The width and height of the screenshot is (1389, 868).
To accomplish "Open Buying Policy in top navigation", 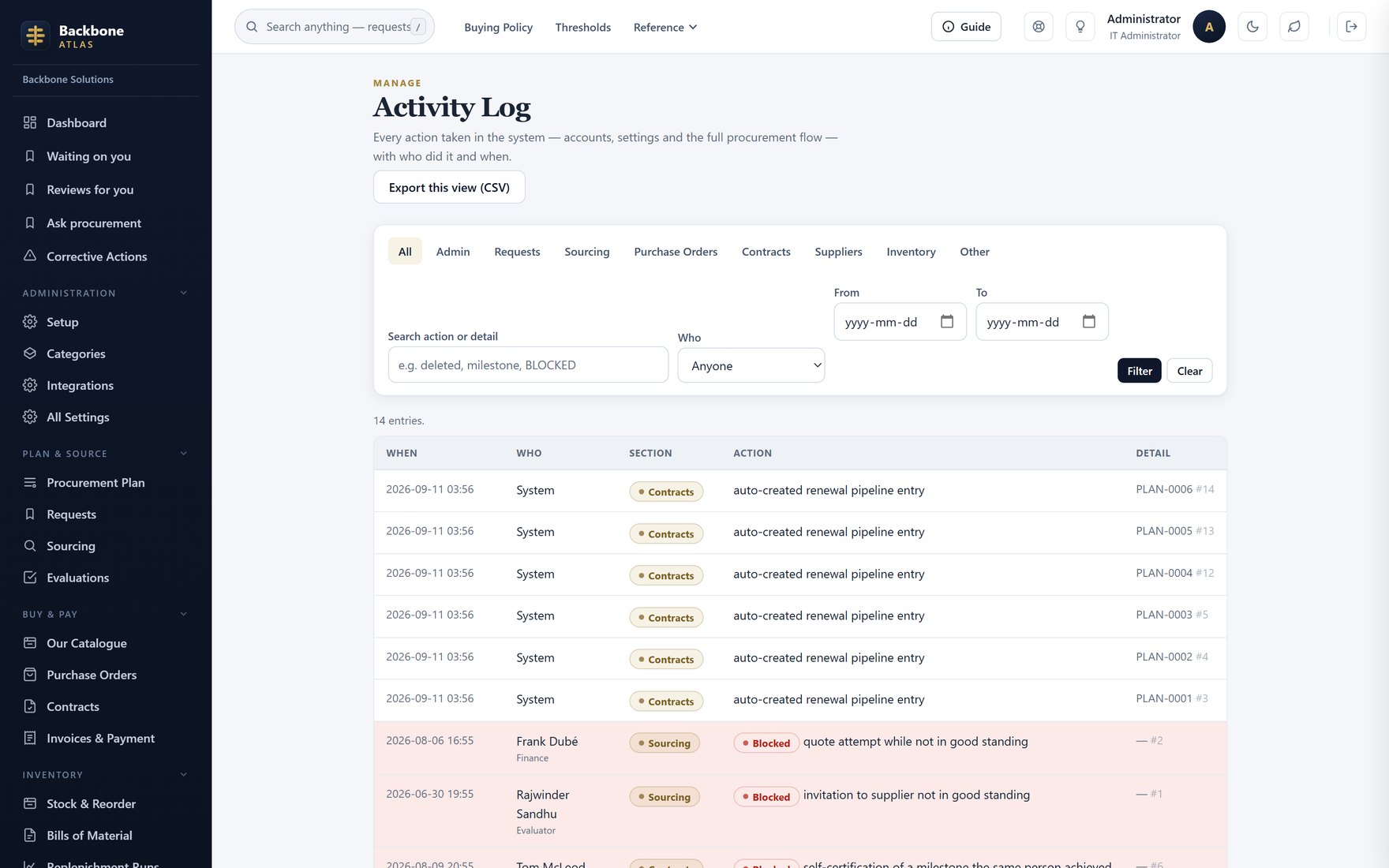I will pos(498,27).
